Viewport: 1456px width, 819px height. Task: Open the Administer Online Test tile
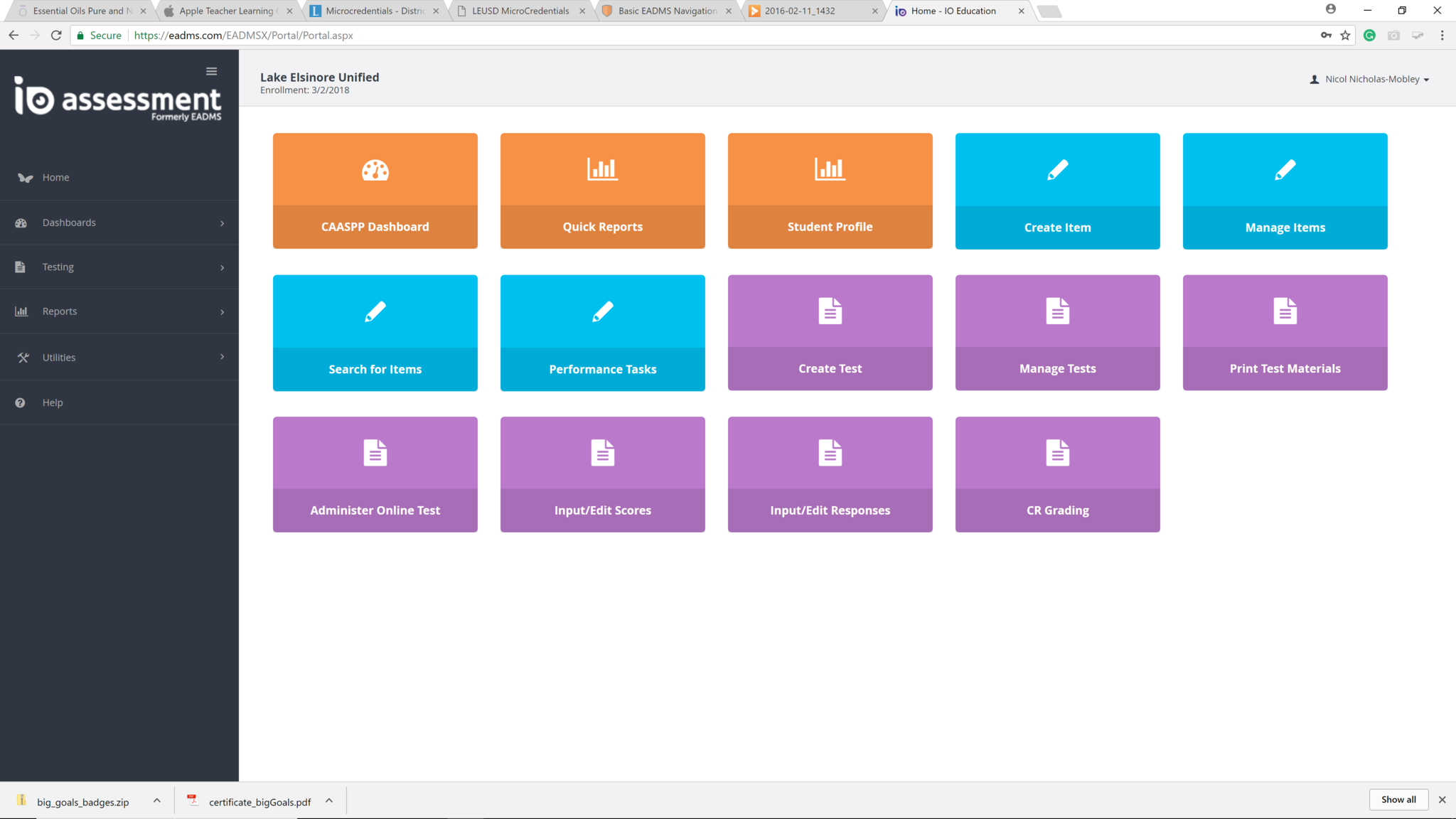(375, 473)
